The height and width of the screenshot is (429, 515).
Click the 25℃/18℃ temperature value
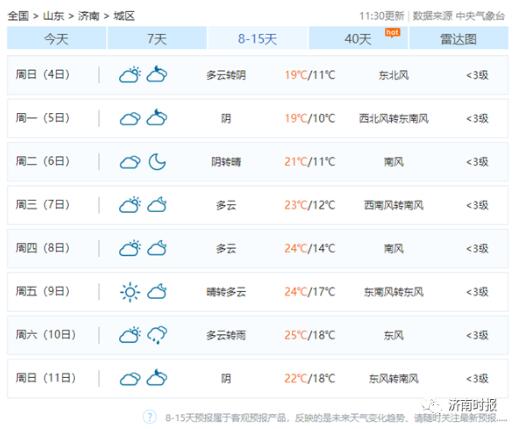point(310,335)
